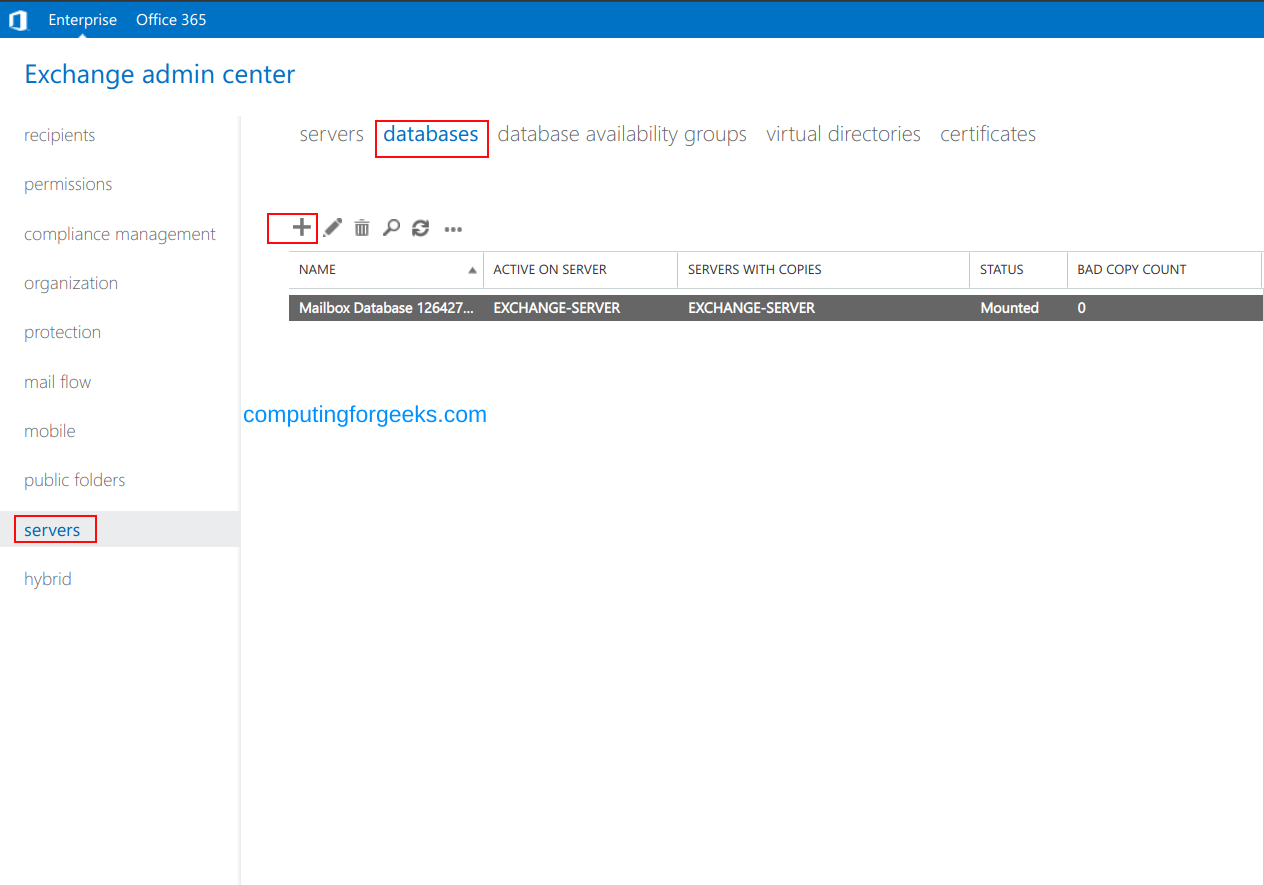
Task: Switch to the servers tab
Action: (331, 133)
